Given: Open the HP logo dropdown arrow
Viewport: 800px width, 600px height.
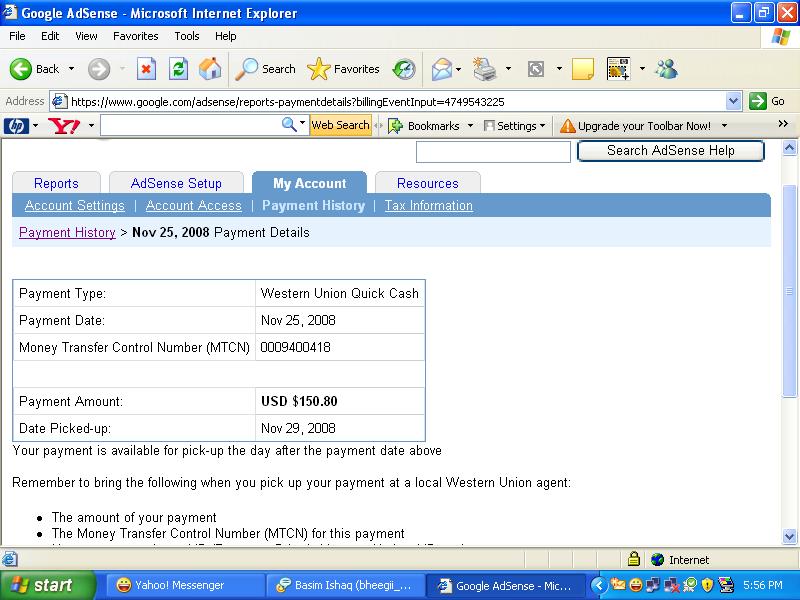Looking at the screenshot, I should [35, 126].
